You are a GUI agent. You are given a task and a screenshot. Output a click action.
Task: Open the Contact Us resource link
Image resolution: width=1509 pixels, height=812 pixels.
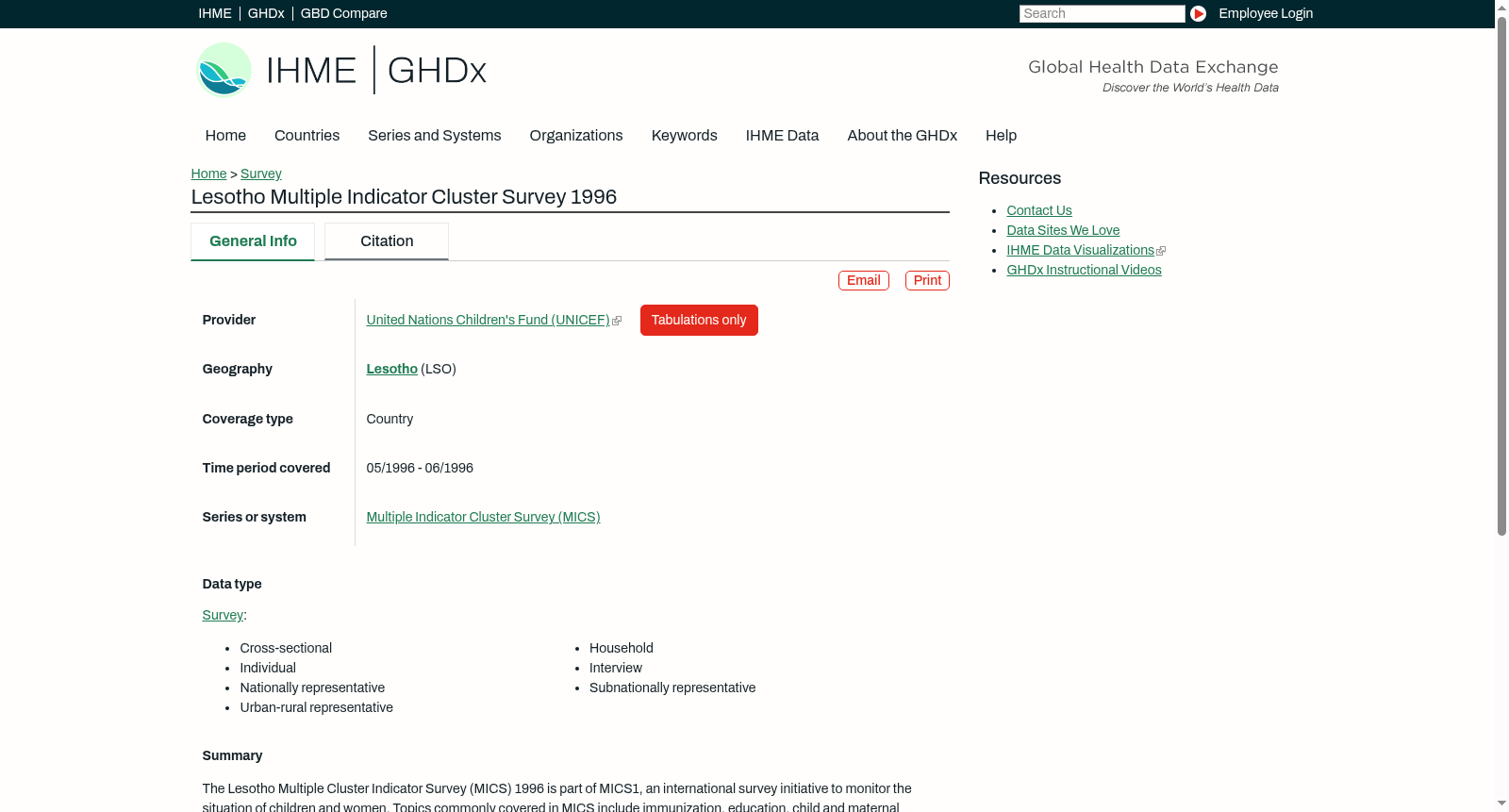tap(1038, 210)
